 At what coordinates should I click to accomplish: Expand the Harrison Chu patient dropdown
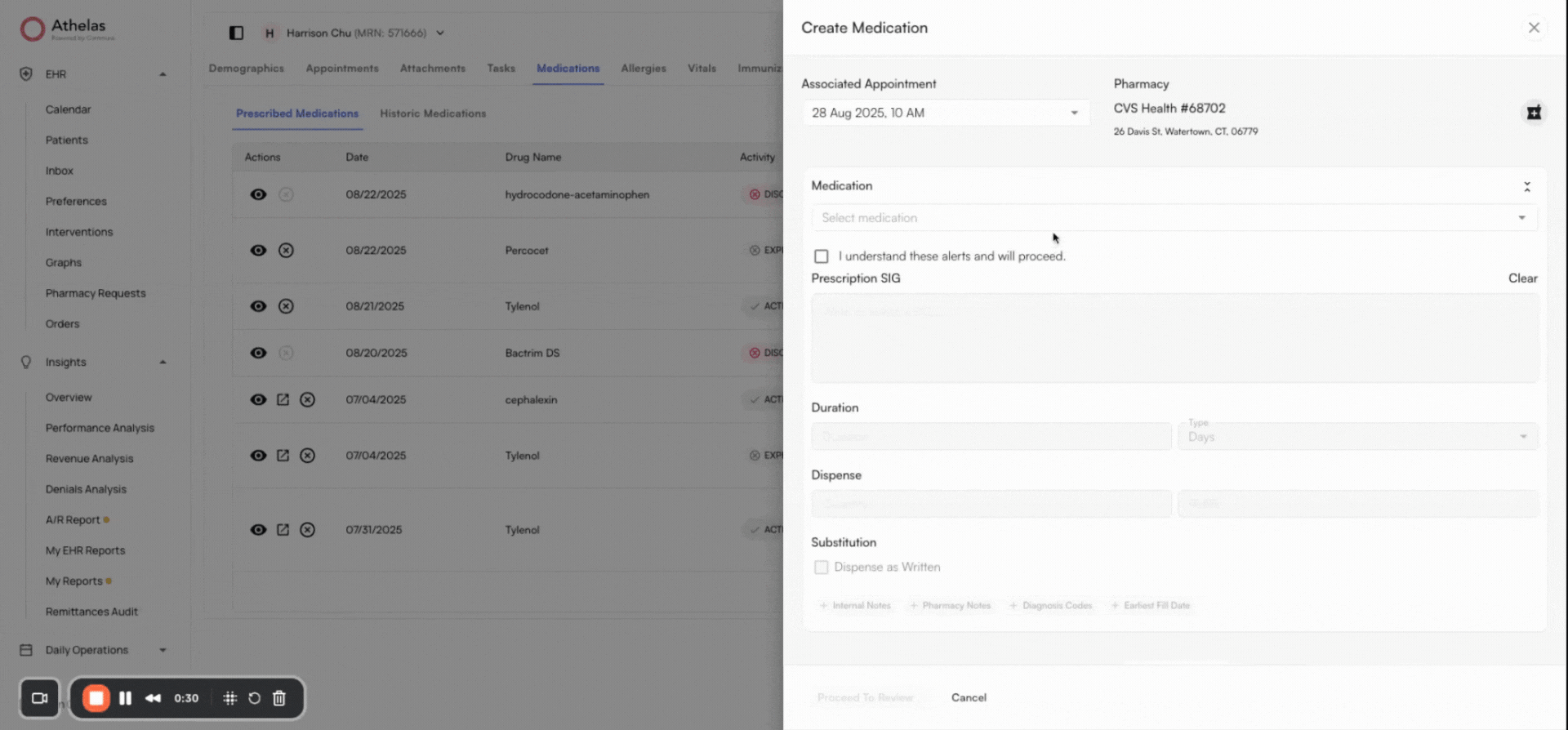(440, 33)
